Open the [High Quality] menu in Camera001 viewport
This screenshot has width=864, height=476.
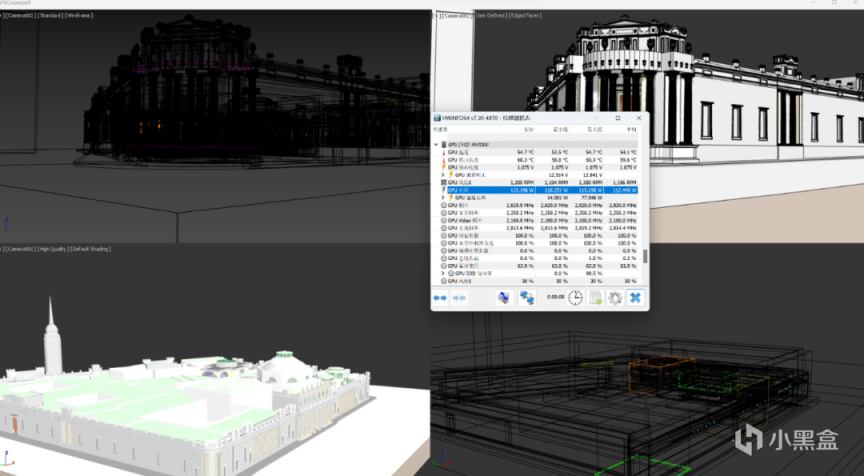point(52,249)
